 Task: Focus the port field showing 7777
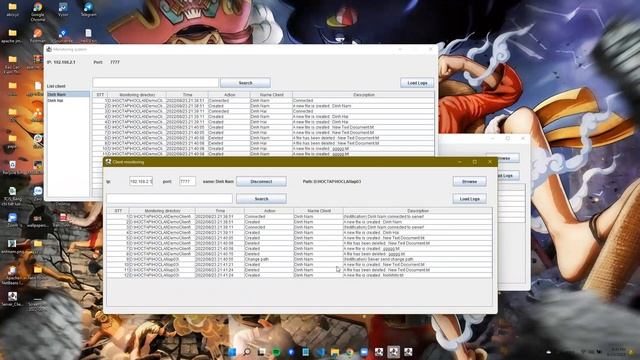[187, 181]
